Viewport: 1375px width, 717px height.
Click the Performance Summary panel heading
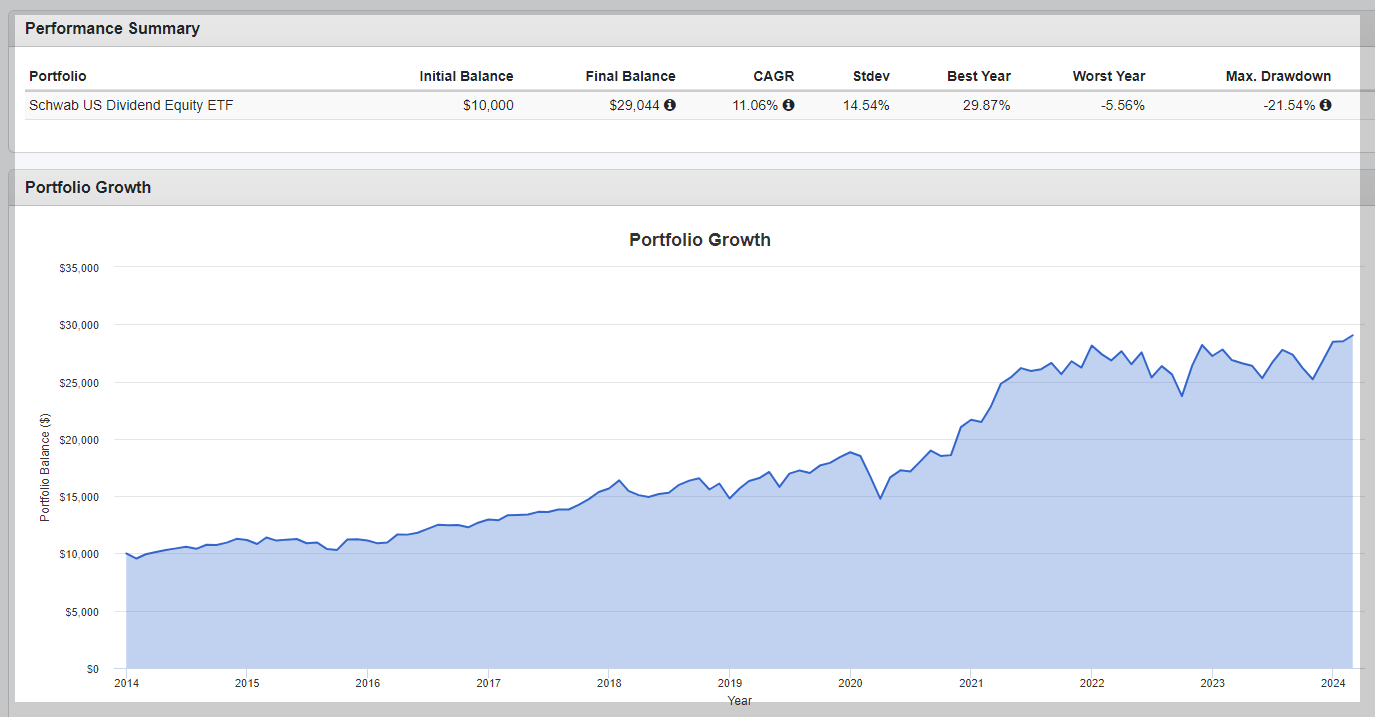point(112,29)
